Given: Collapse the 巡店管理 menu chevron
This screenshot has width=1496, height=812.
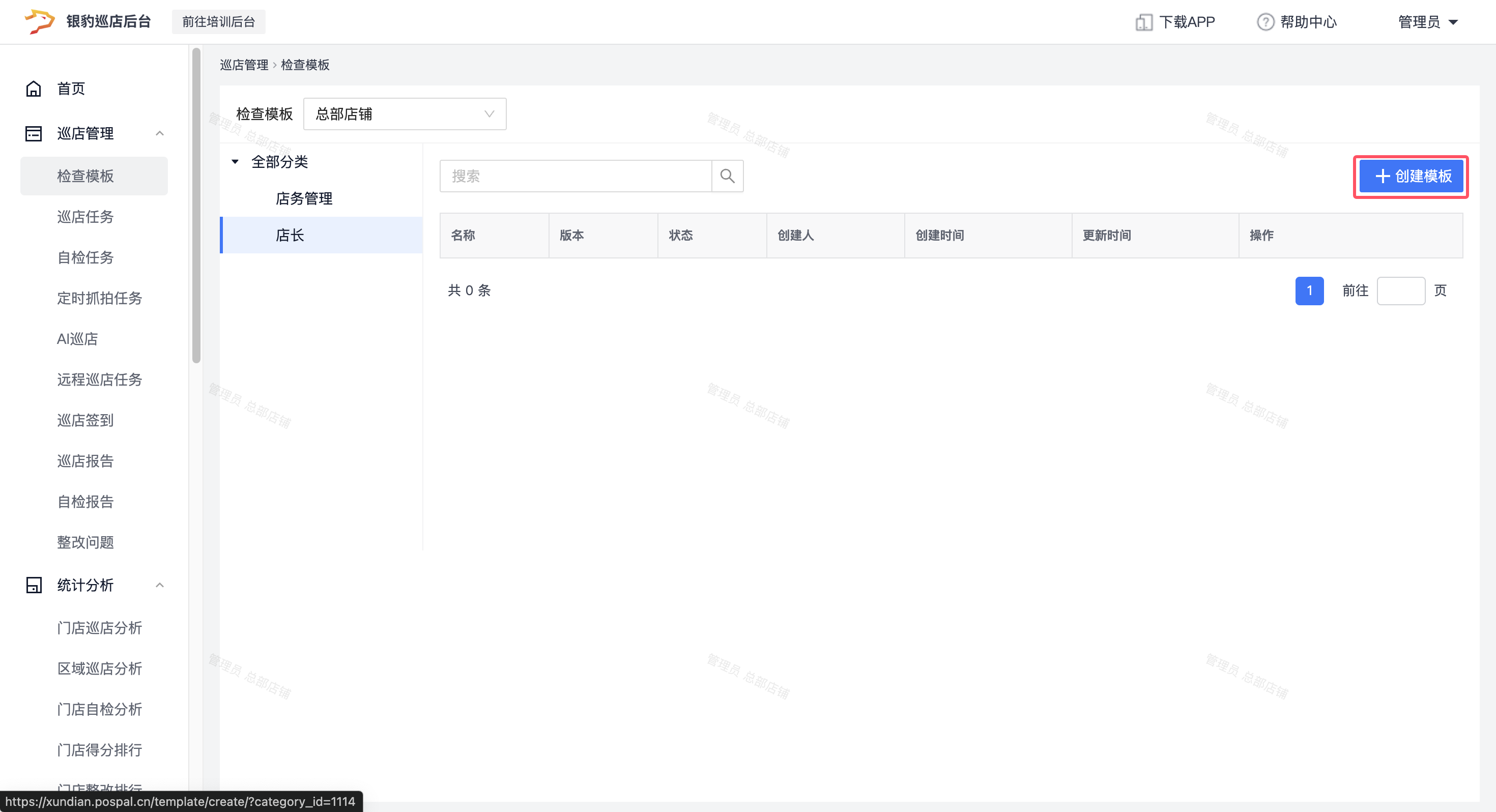Looking at the screenshot, I should (160, 134).
